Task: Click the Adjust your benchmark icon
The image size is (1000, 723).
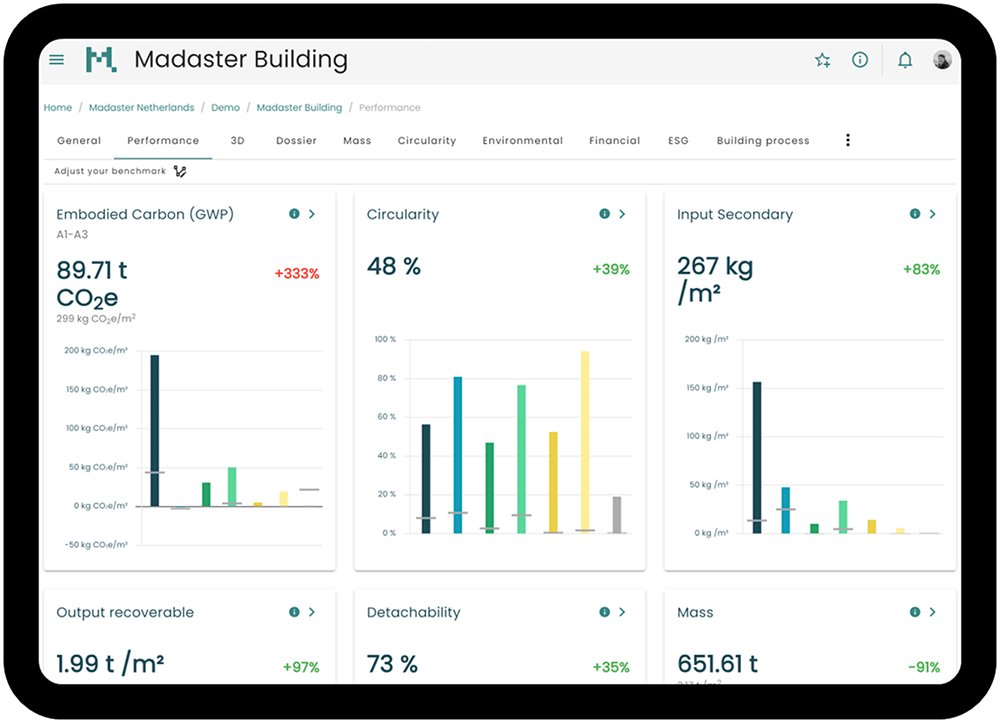Action: pyautogui.click(x=180, y=171)
